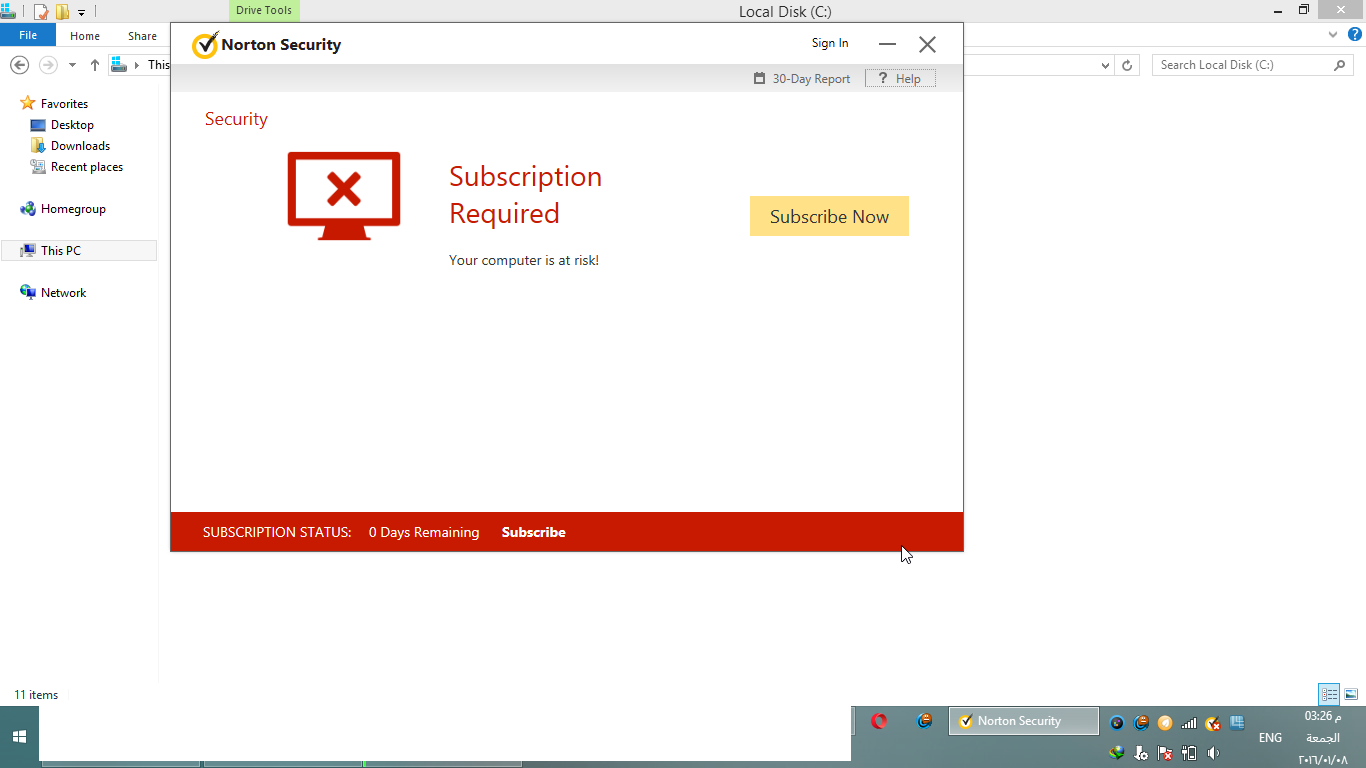Screen dimensions: 1366x768
Task: Expand the Explorer ribbon chevron
Action: tap(1332, 35)
